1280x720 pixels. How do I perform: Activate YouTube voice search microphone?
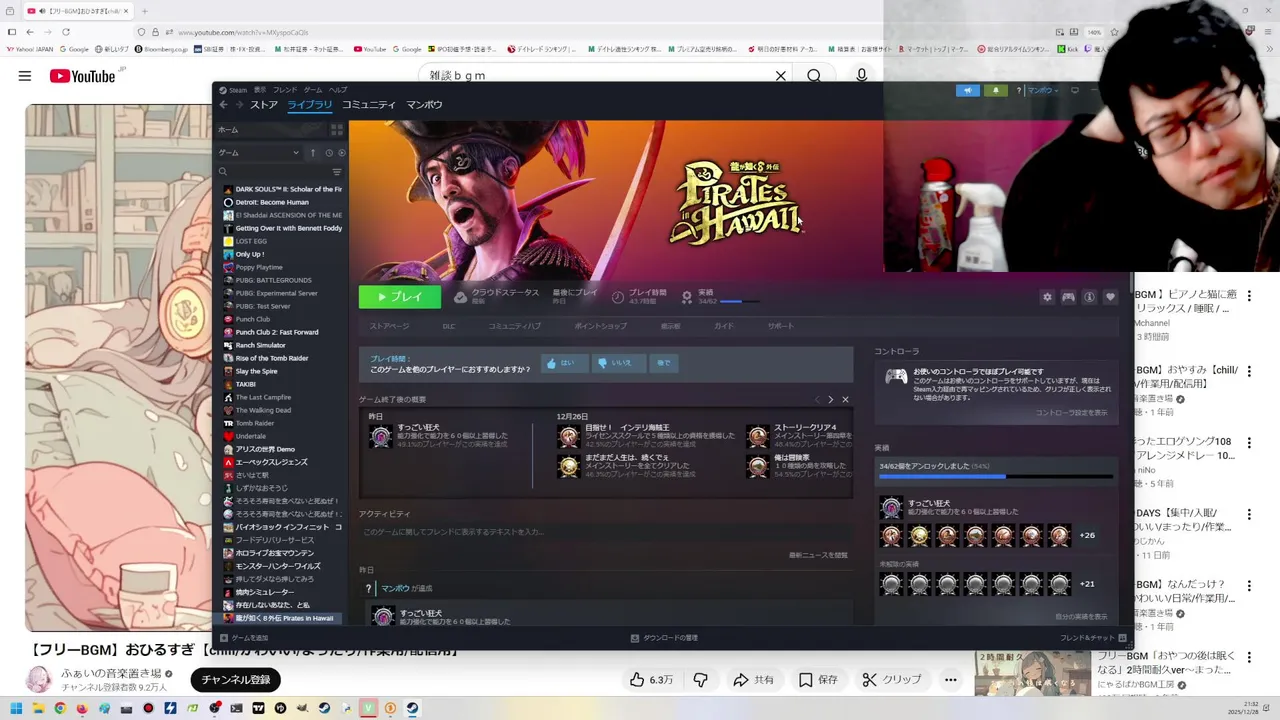(862, 76)
